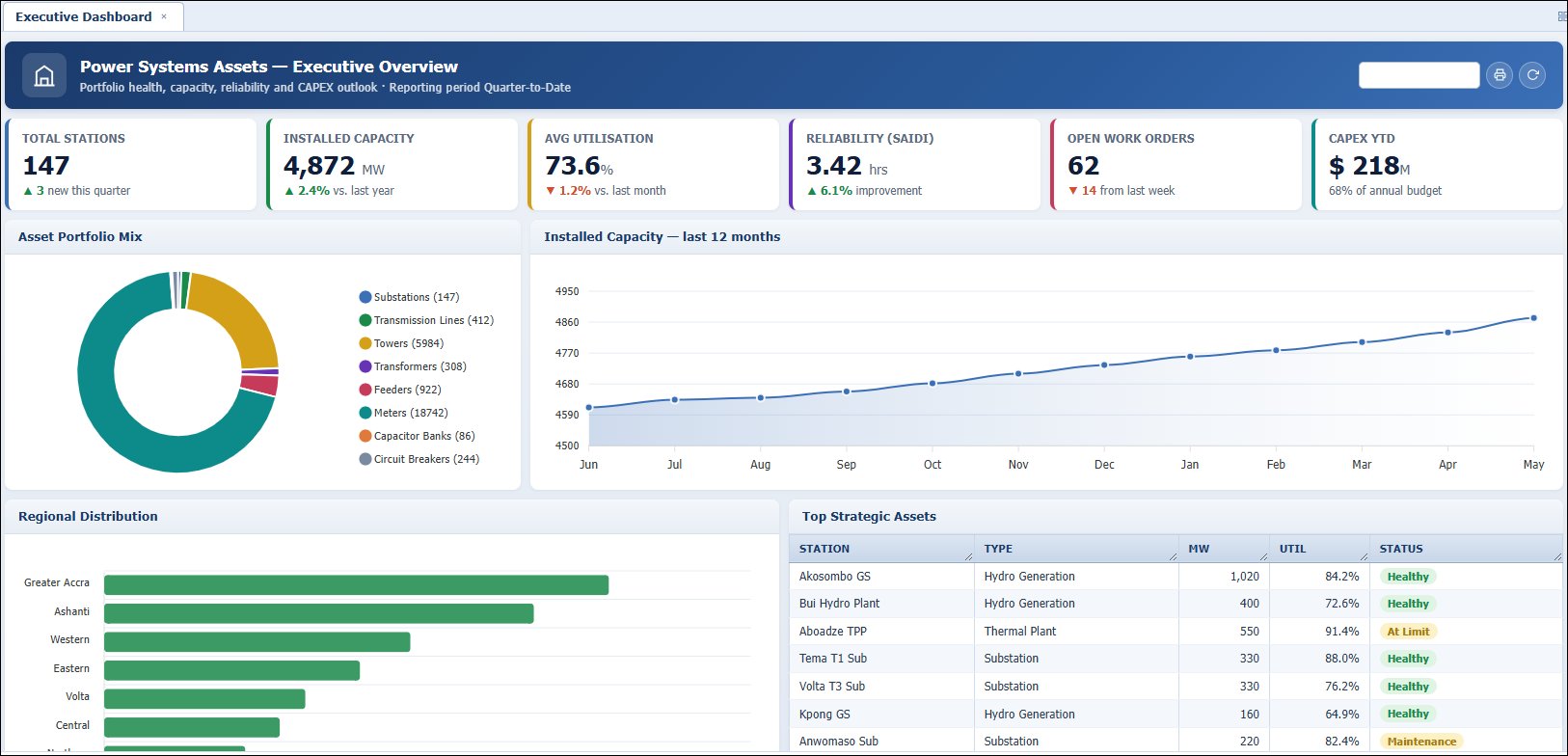Image resolution: width=1568 pixels, height=756 pixels.
Task: Select the Aboadze TPP row
Action: (1176, 632)
